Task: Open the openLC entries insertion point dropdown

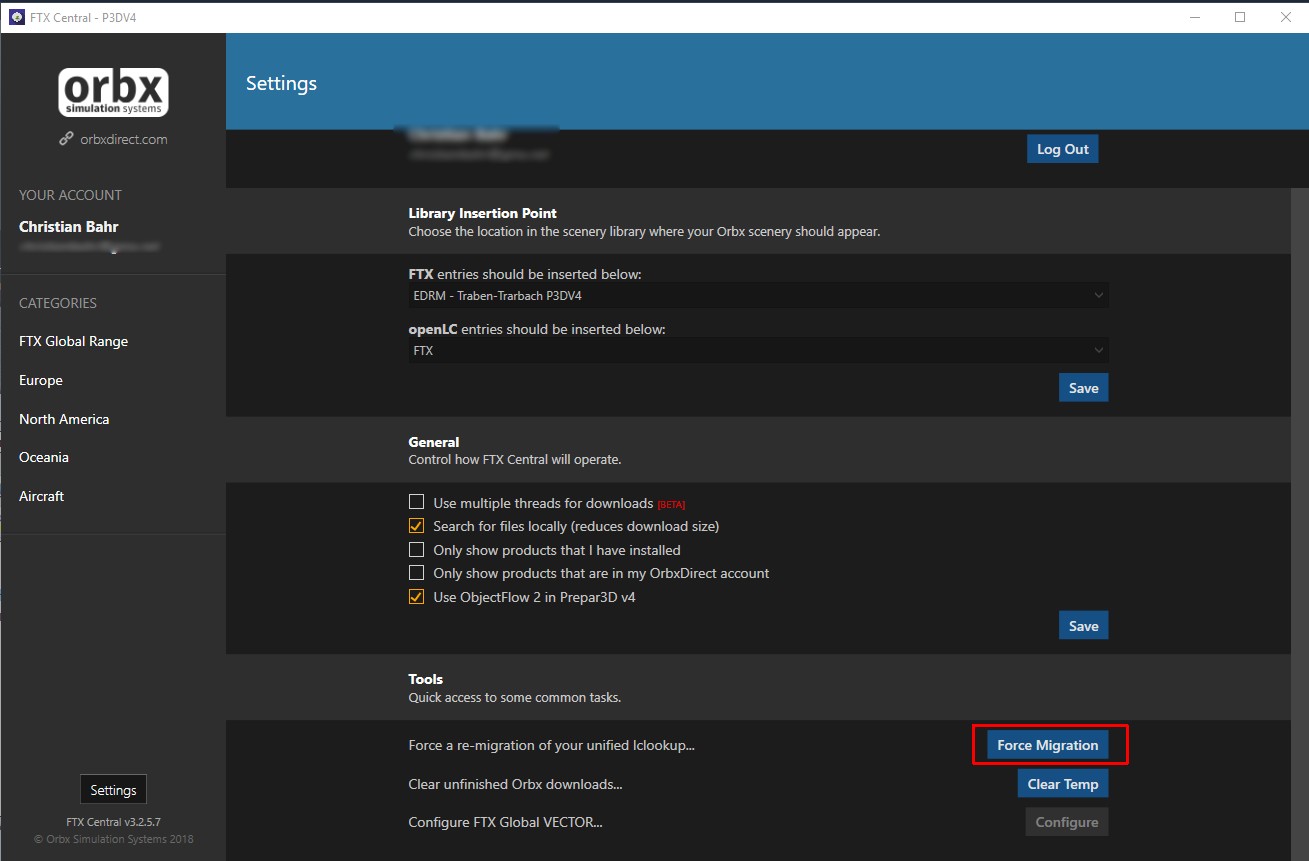Action: pos(758,351)
